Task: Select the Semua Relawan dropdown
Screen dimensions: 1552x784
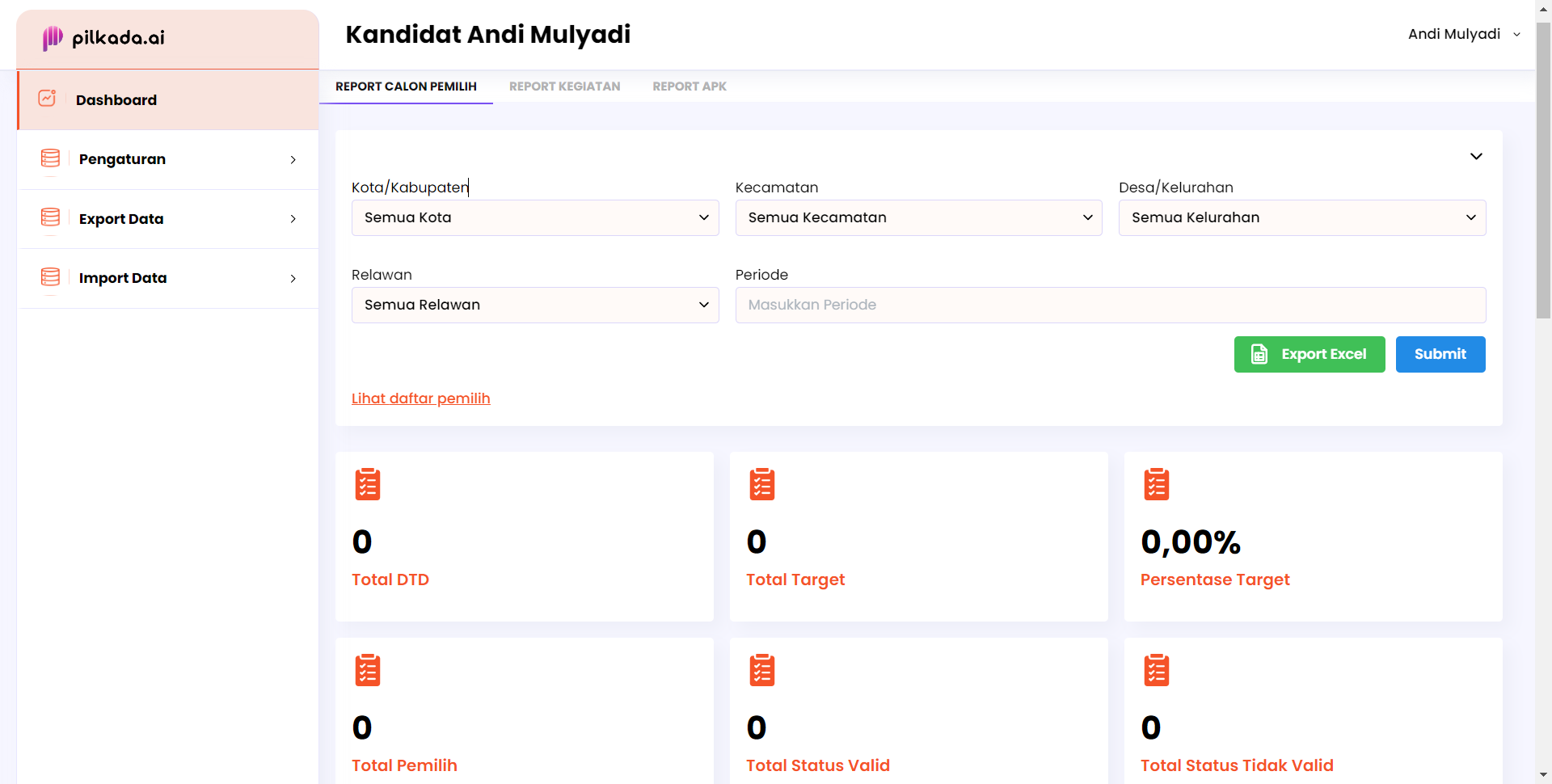Action: 535,305
